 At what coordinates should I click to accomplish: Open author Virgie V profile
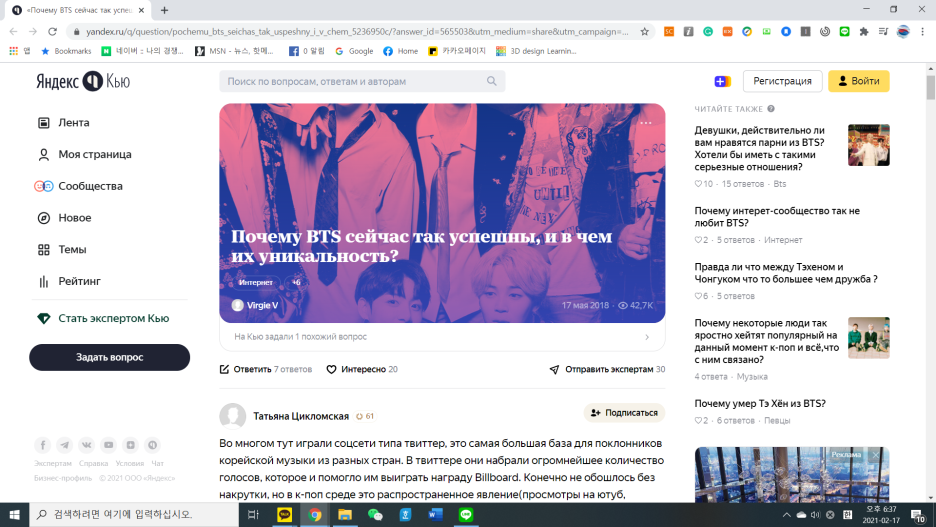255,305
